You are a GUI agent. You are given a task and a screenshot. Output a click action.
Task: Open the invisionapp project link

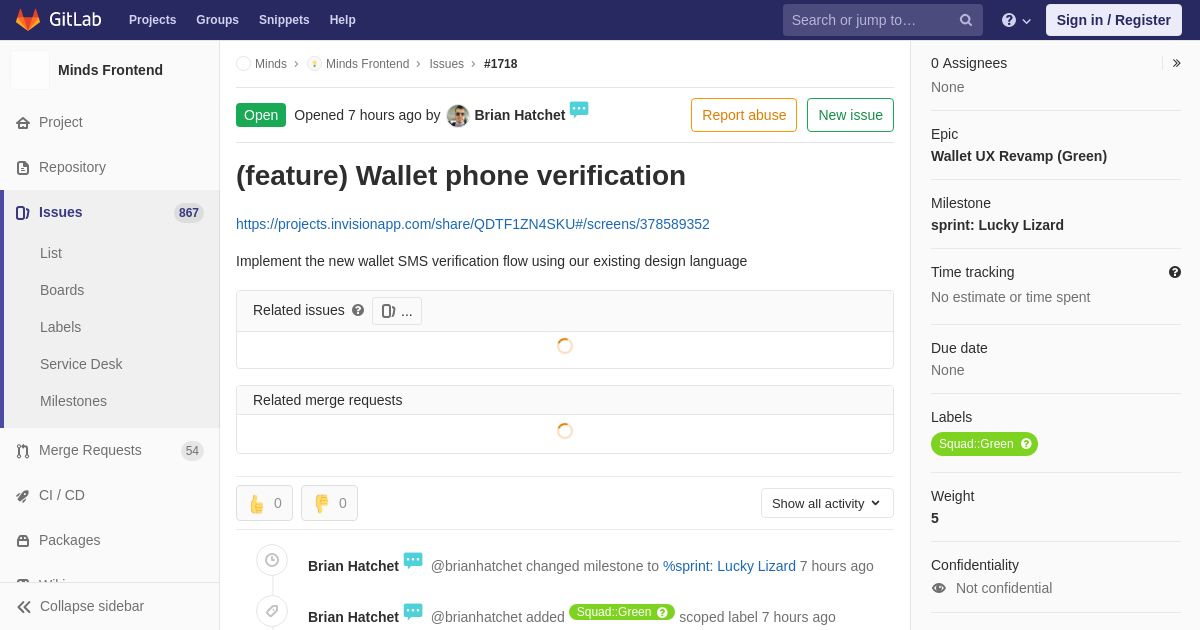coord(473,224)
